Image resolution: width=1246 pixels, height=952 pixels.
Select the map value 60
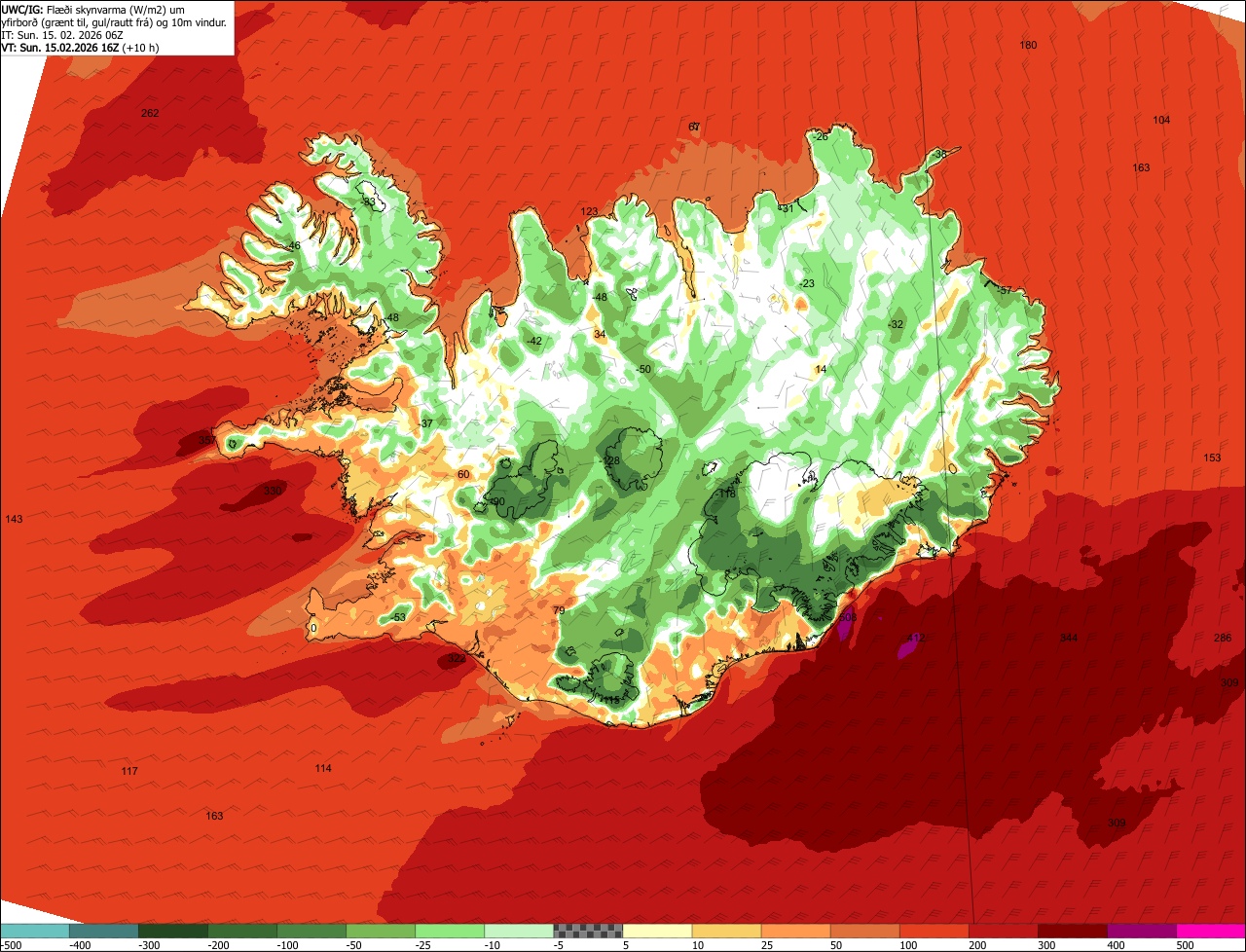[463, 474]
